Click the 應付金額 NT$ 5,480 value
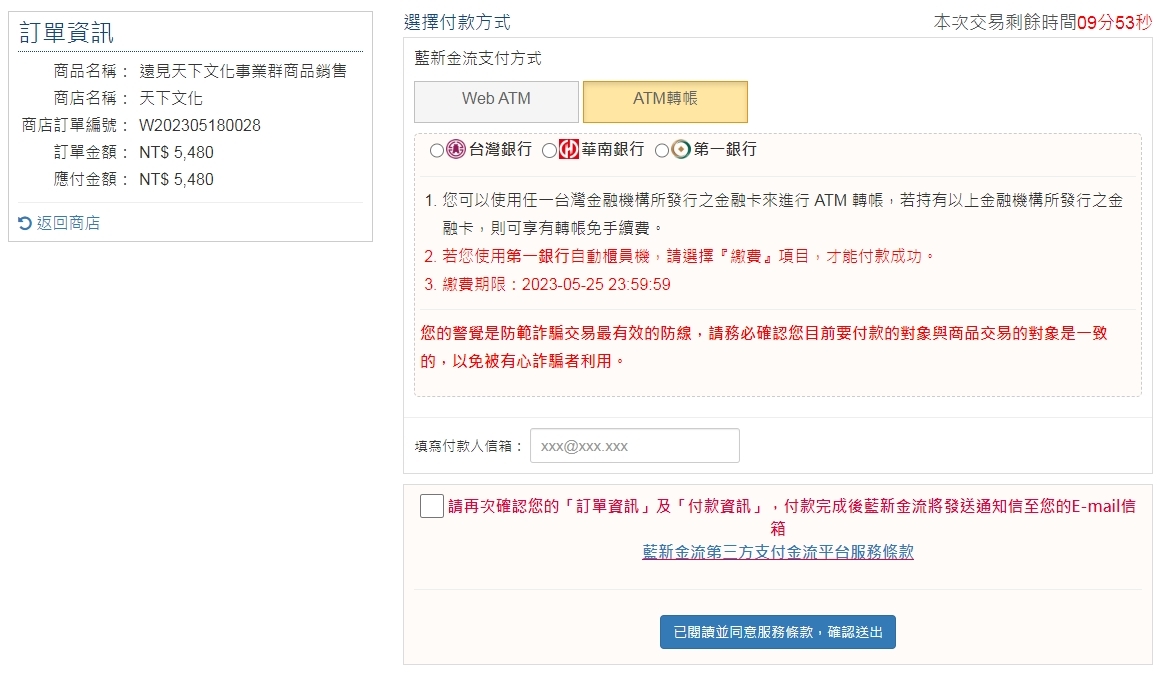Viewport: 1170px width, 676px height. click(x=176, y=179)
